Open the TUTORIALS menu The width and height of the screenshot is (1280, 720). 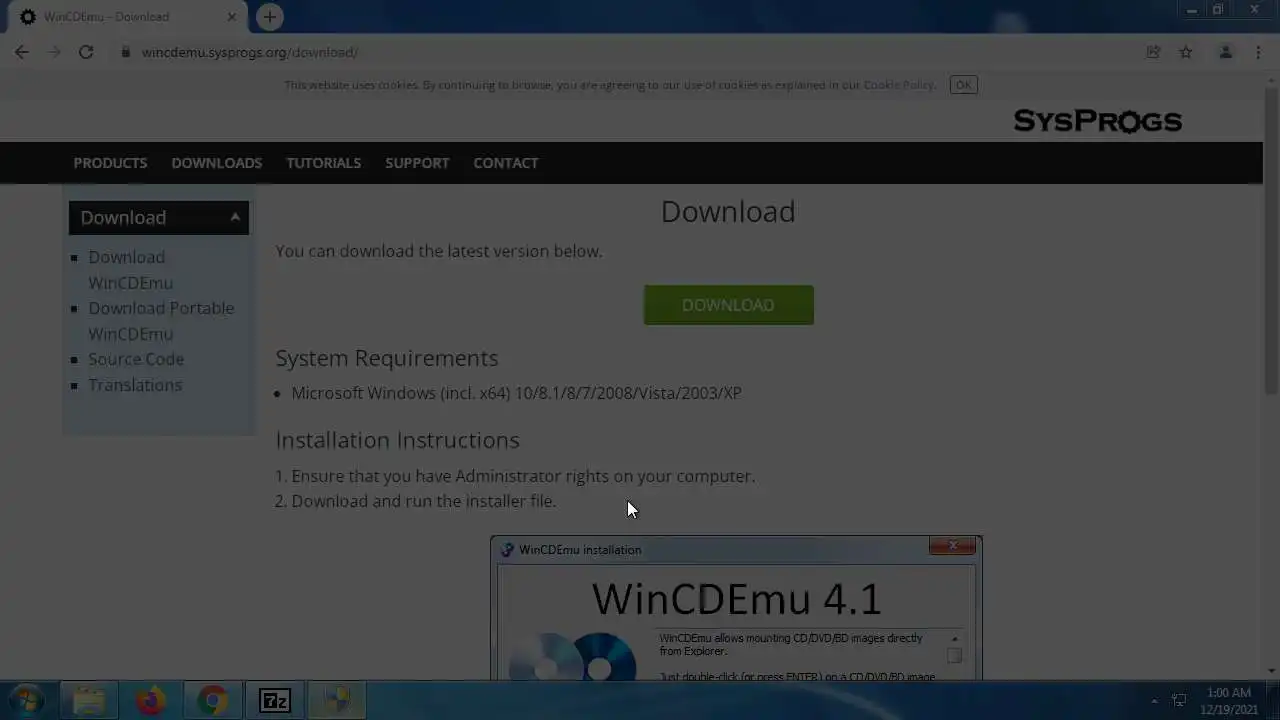coord(324,163)
